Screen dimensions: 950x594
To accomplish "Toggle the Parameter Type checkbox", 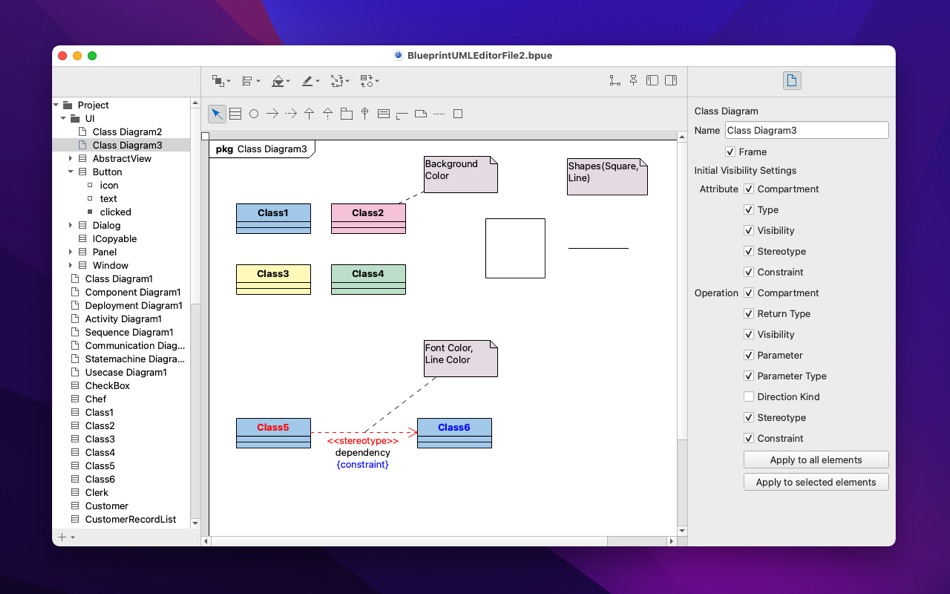I will [749, 376].
